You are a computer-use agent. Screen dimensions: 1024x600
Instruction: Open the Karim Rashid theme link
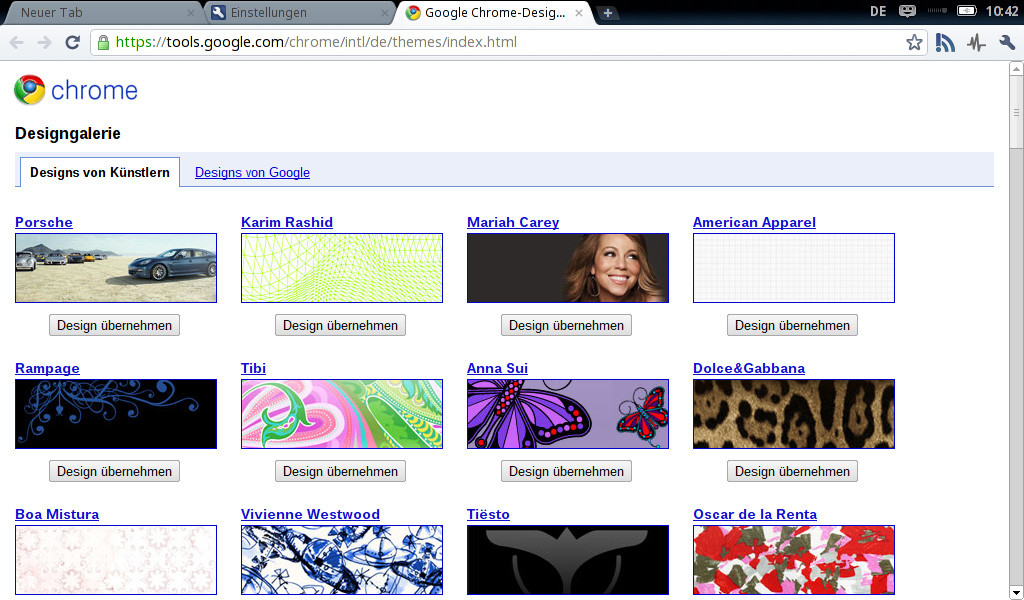click(287, 222)
